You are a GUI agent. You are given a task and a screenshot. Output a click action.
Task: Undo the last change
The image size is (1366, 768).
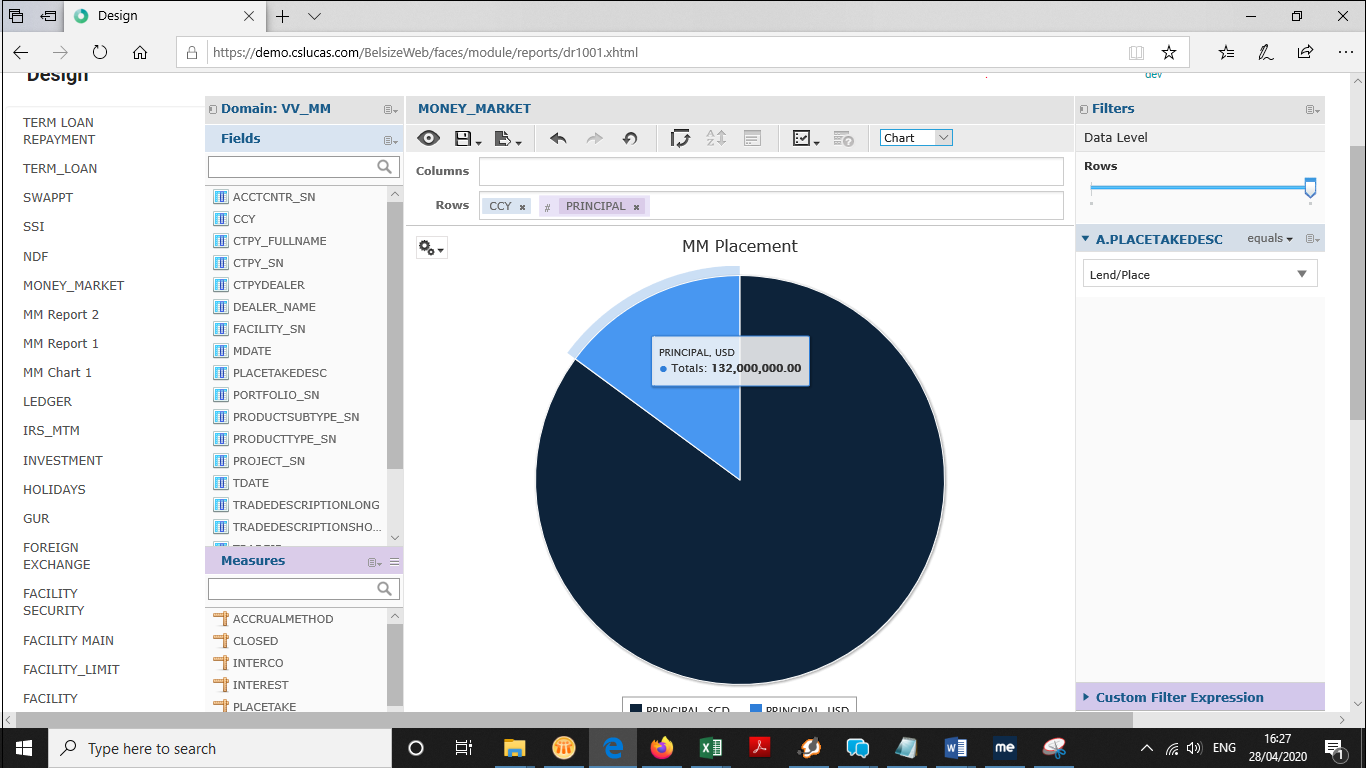click(x=558, y=139)
